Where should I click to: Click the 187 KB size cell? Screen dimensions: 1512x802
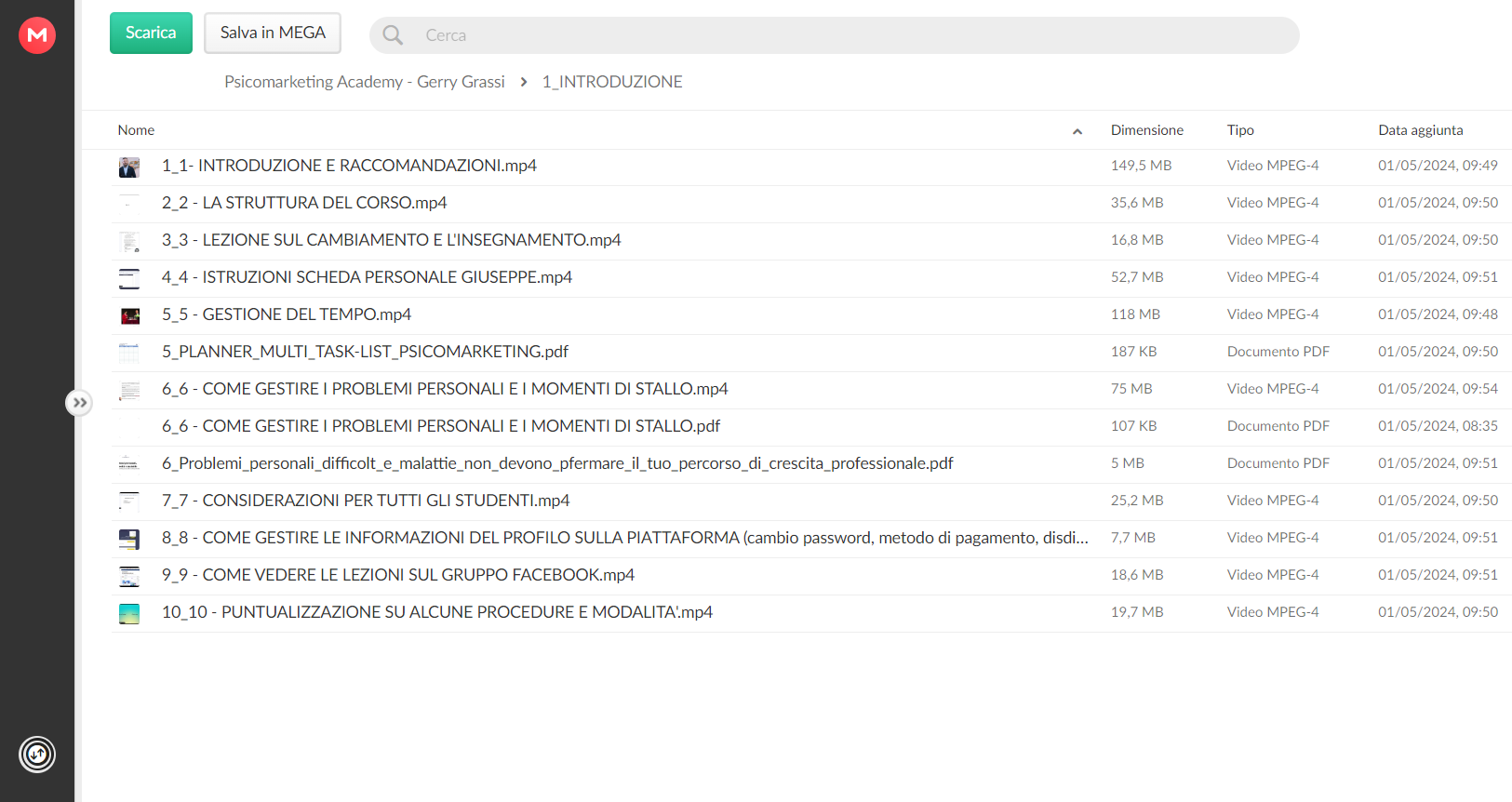(1133, 352)
